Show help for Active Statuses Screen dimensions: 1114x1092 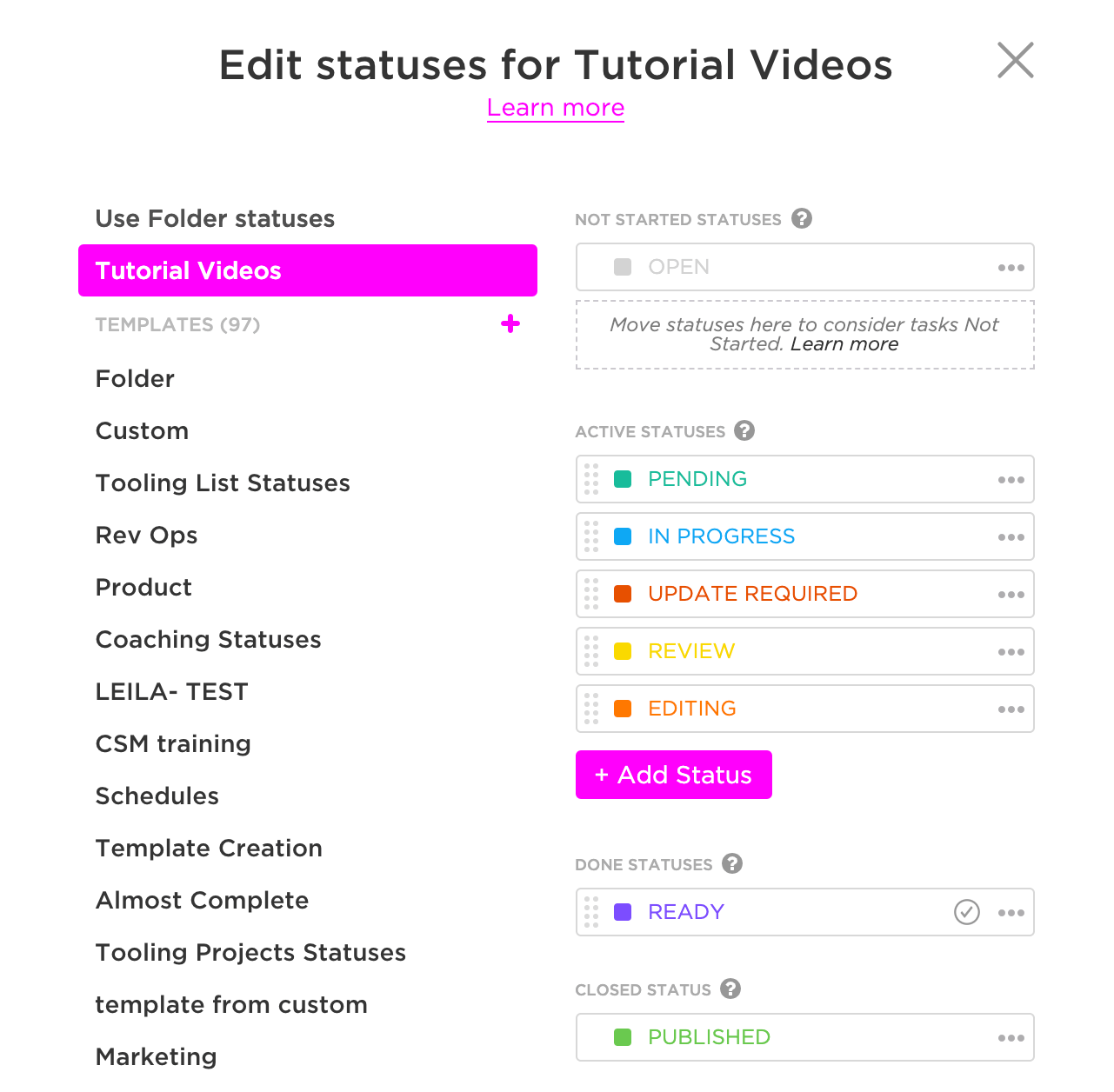coord(744,430)
